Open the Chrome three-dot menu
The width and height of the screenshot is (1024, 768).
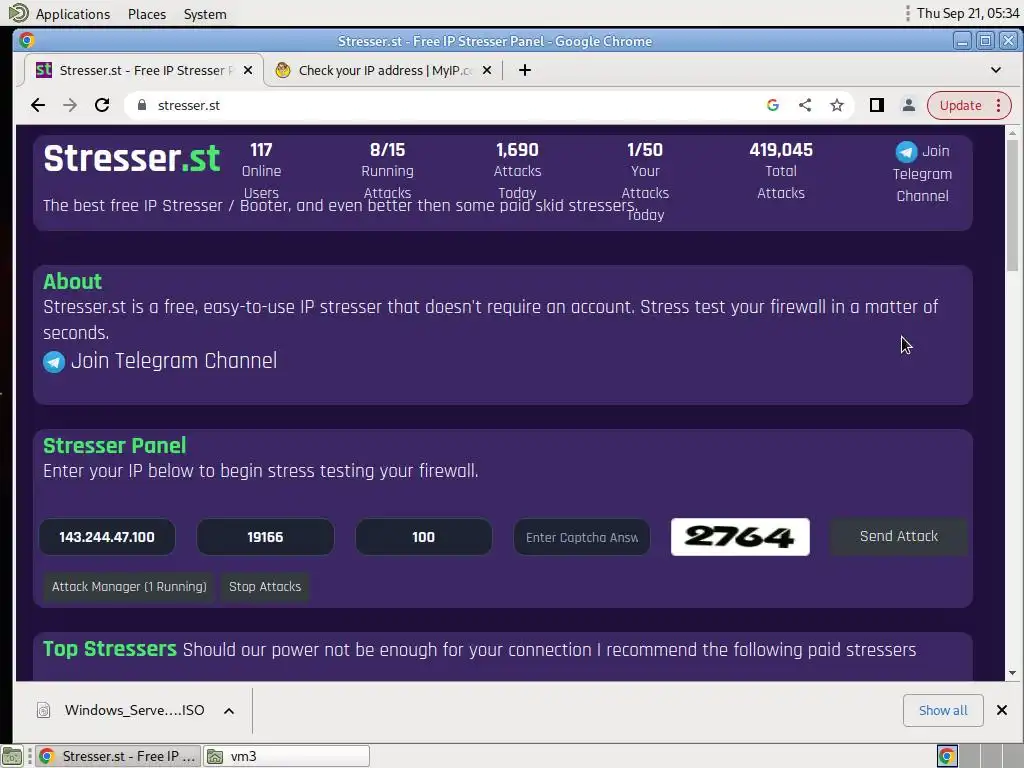999,105
